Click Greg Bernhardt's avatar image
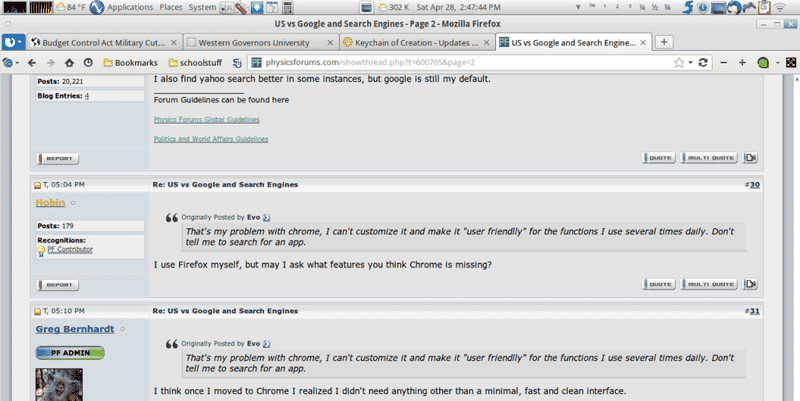 (x=59, y=385)
